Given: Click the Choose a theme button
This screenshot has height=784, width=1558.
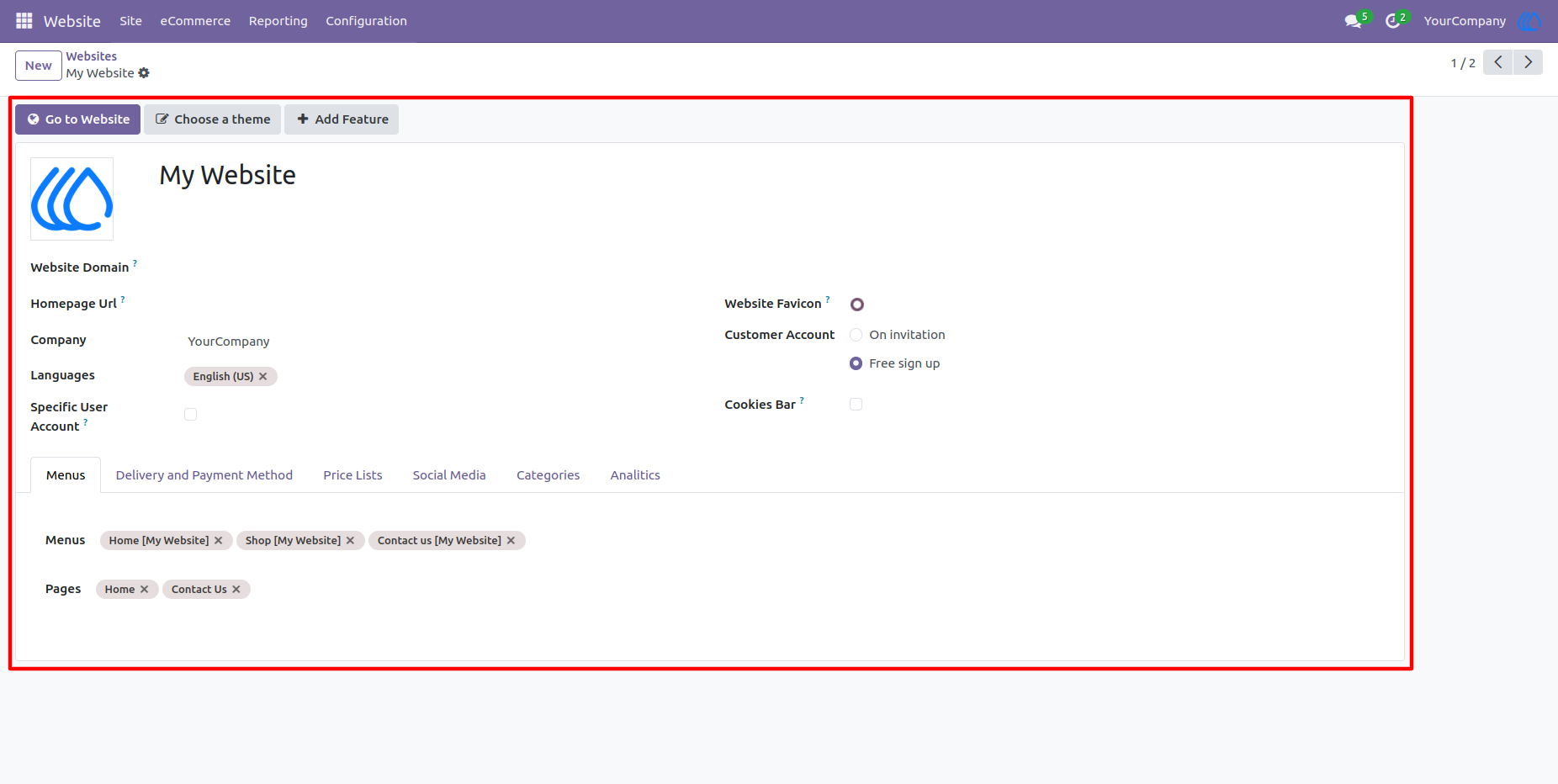Looking at the screenshot, I should [213, 119].
